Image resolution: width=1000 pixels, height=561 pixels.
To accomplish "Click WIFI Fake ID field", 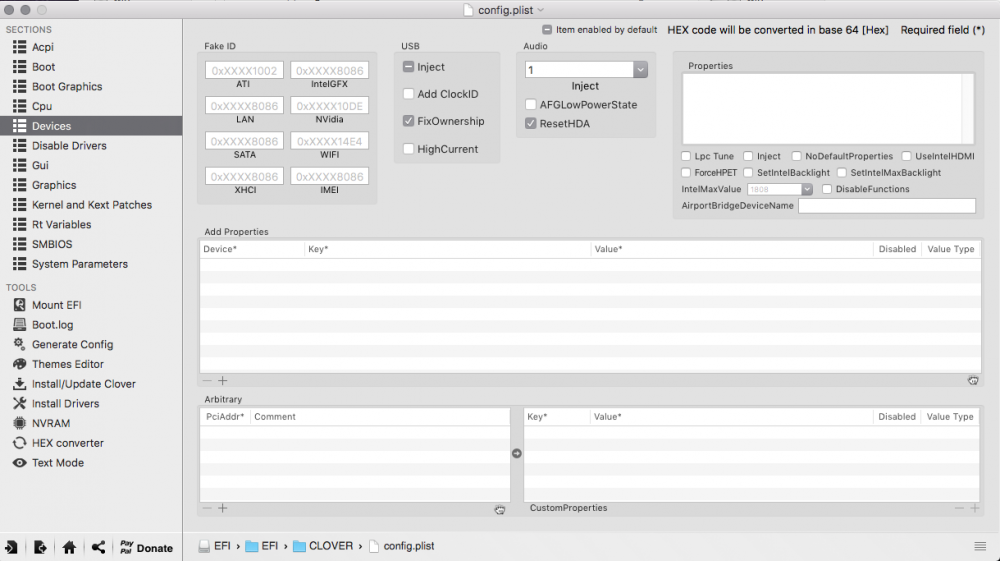I will 330,141.
